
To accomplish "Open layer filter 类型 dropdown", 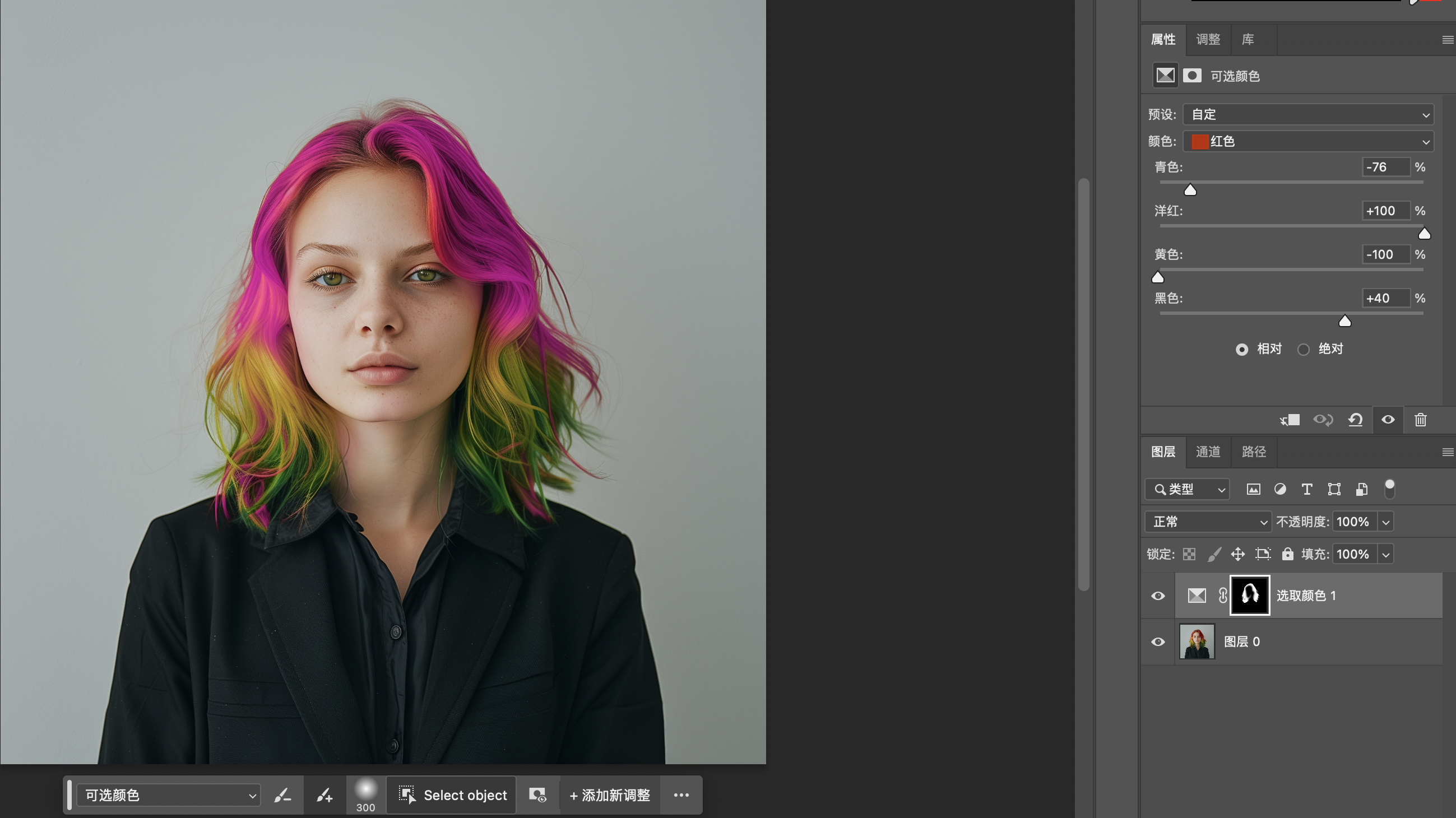I will [1187, 489].
